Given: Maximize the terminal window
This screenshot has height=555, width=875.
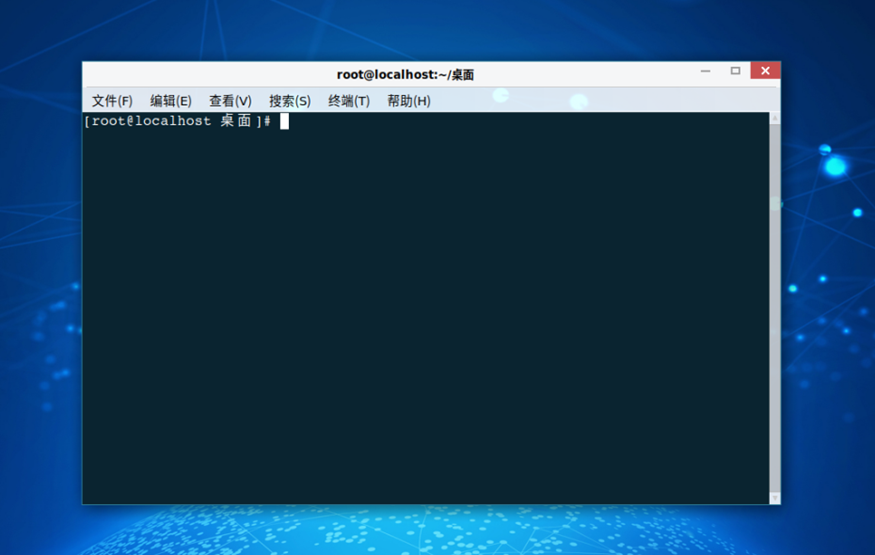Looking at the screenshot, I should point(735,71).
